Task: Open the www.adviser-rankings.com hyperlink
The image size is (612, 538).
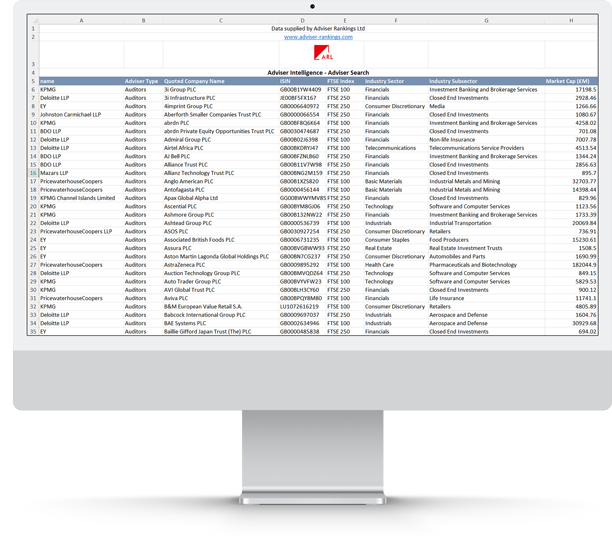Action: [318, 37]
